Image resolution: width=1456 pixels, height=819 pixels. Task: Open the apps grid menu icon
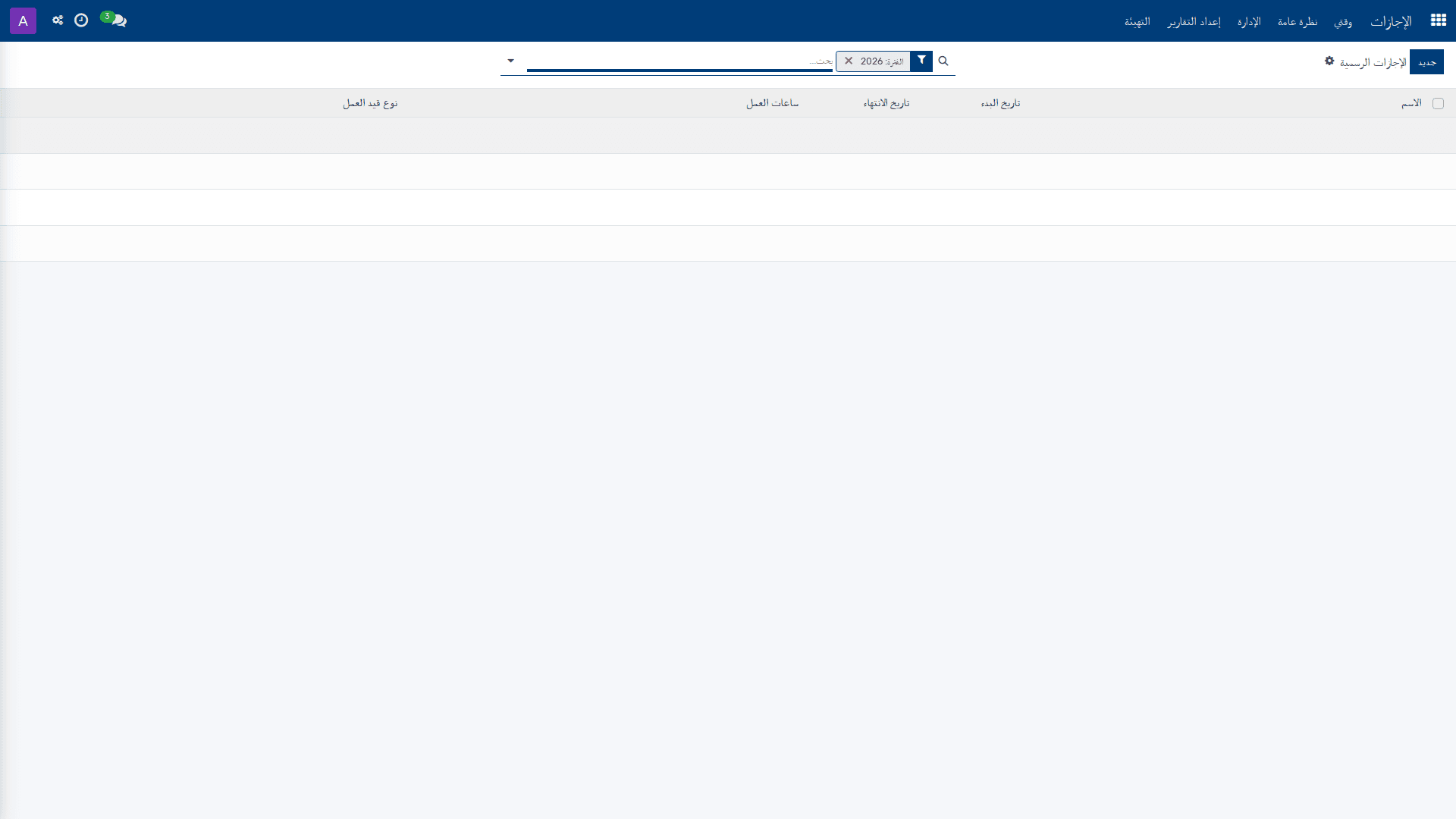(x=1438, y=20)
